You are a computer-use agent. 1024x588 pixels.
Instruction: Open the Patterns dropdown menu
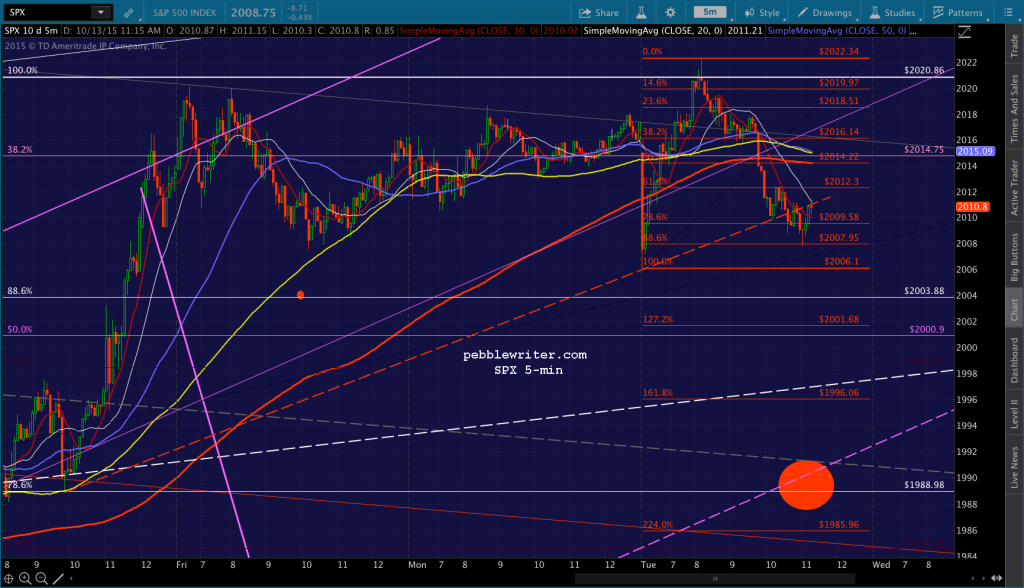957,12
